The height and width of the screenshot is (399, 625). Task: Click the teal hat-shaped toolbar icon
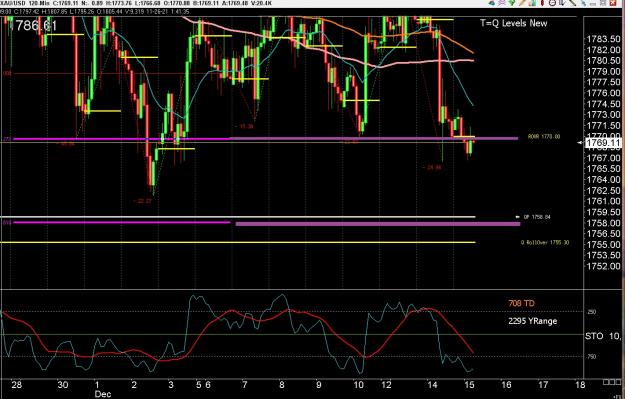click(492, 3)
